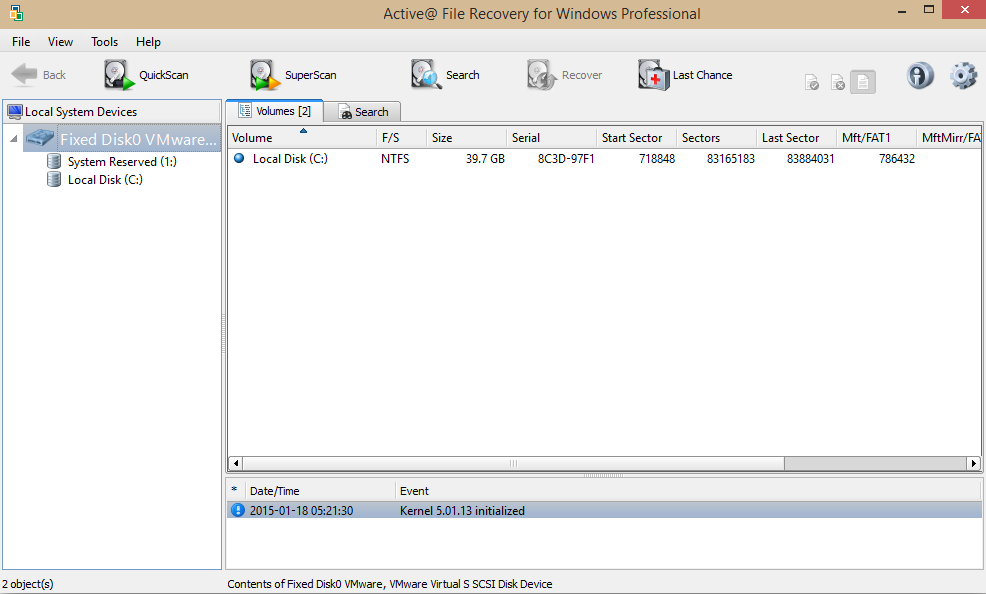
Task: Sort by the Serial column header
Action: pyautogui.click(x=551, y=138)
